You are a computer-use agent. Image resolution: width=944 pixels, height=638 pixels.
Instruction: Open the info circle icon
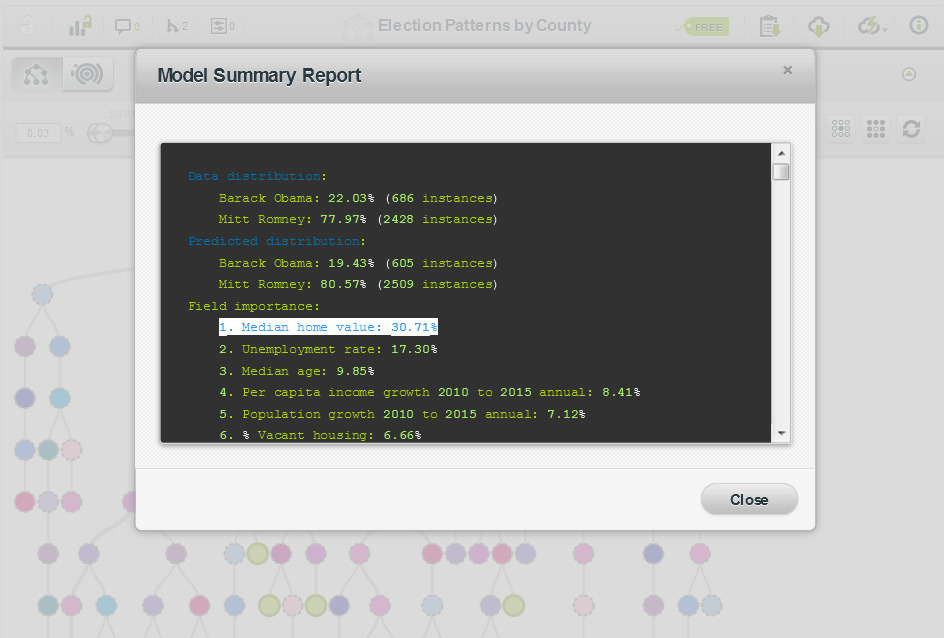pyautogui.click(x=918, y=26)
